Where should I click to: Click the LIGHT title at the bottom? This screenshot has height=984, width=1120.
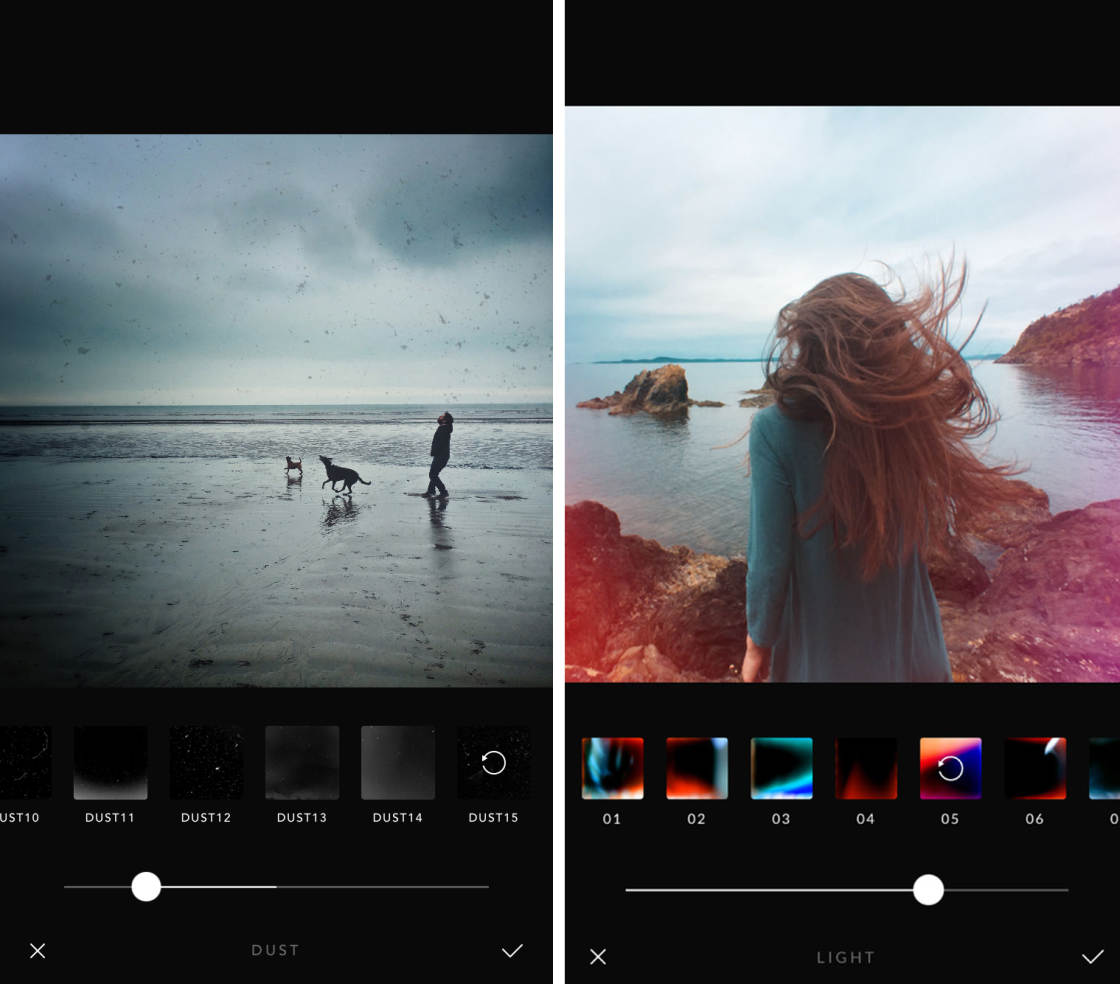pos(846,958)
